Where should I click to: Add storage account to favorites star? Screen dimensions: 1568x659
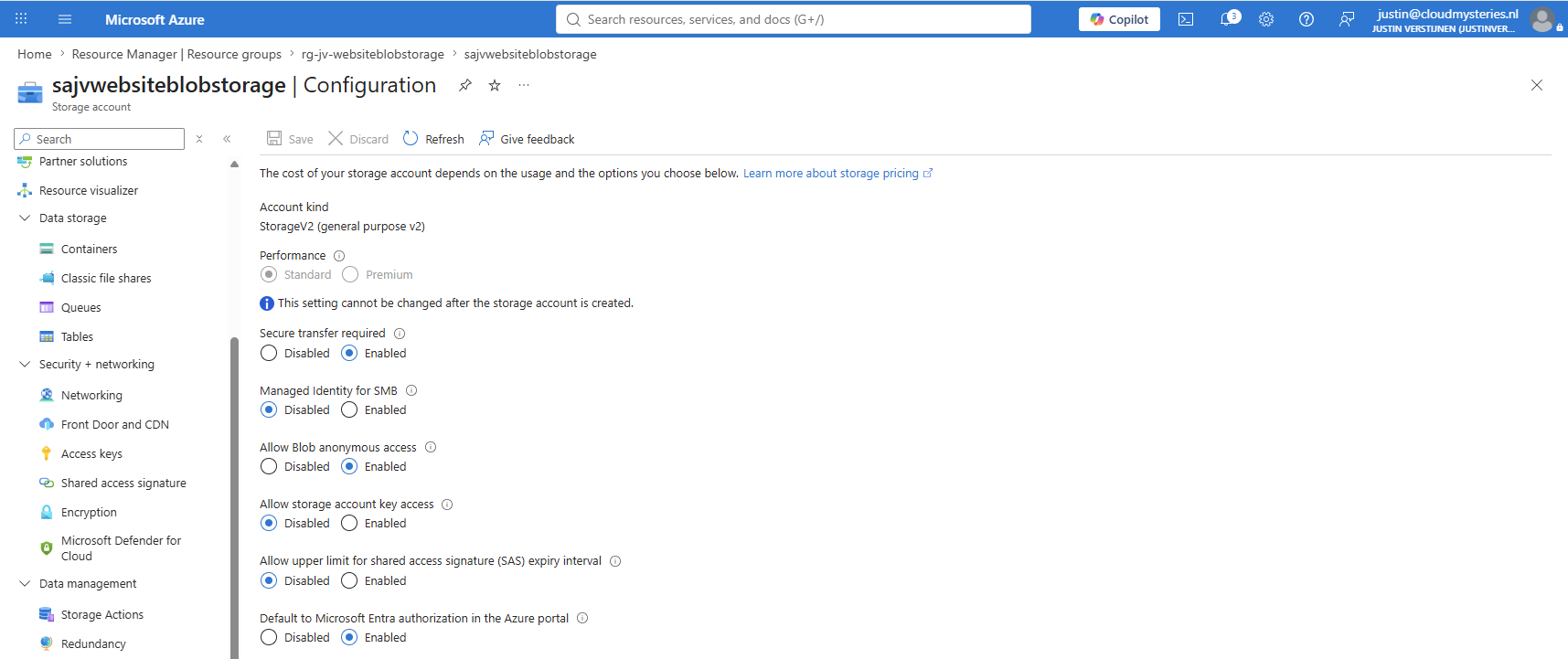pyautogui.click(x=495, y=85)
